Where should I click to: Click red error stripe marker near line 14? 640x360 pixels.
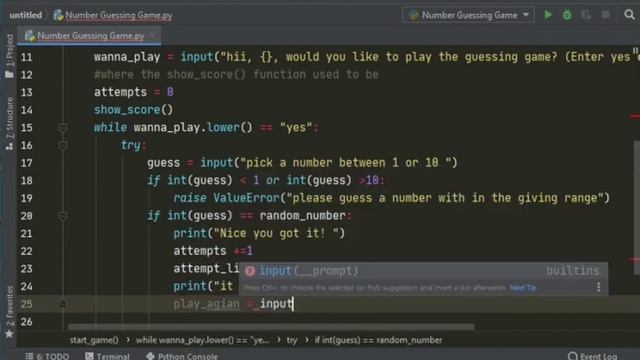tap(635, 116)
